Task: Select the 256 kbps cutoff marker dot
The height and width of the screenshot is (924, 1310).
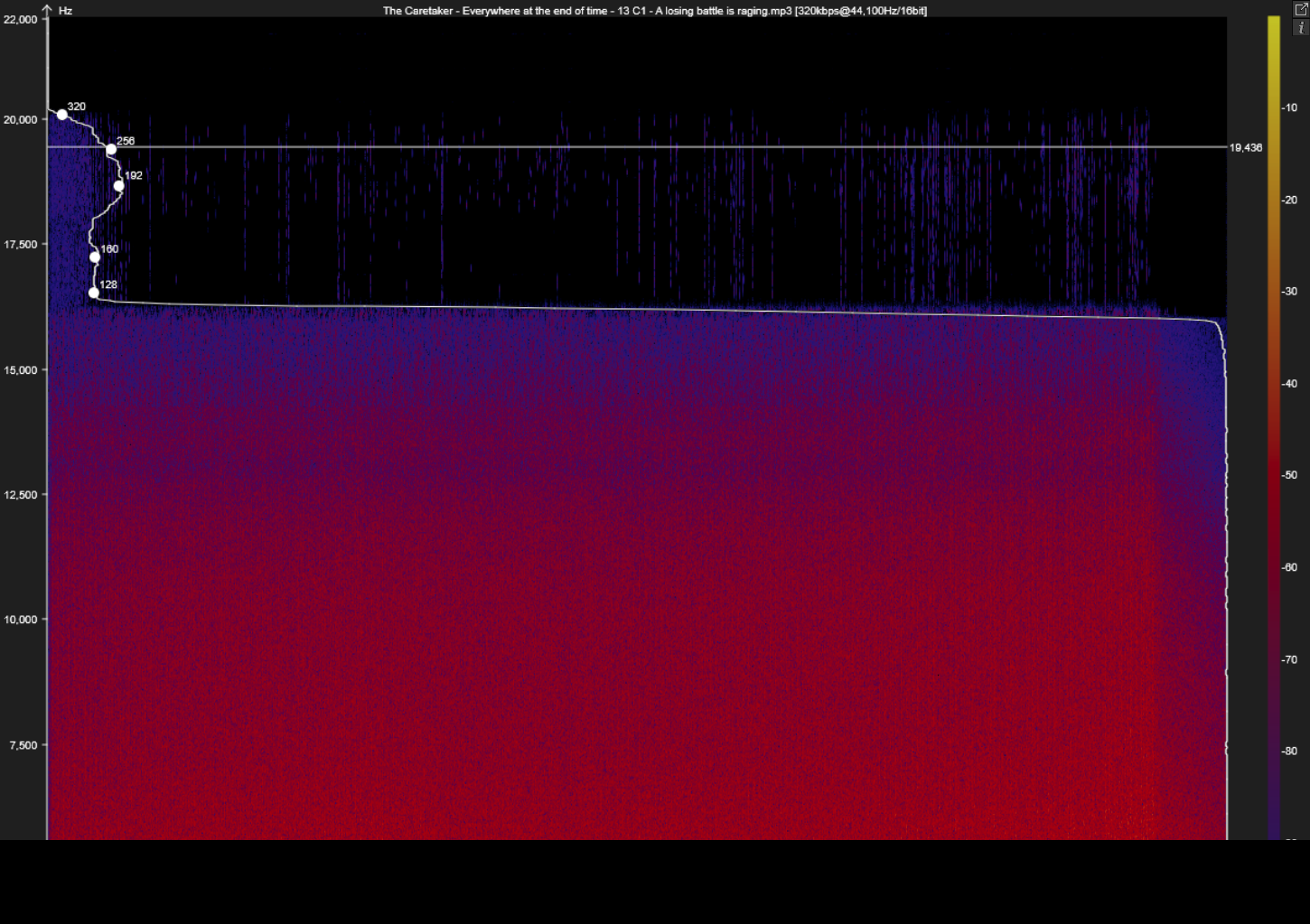Action: pyautogui.click(x=111, y=149)
